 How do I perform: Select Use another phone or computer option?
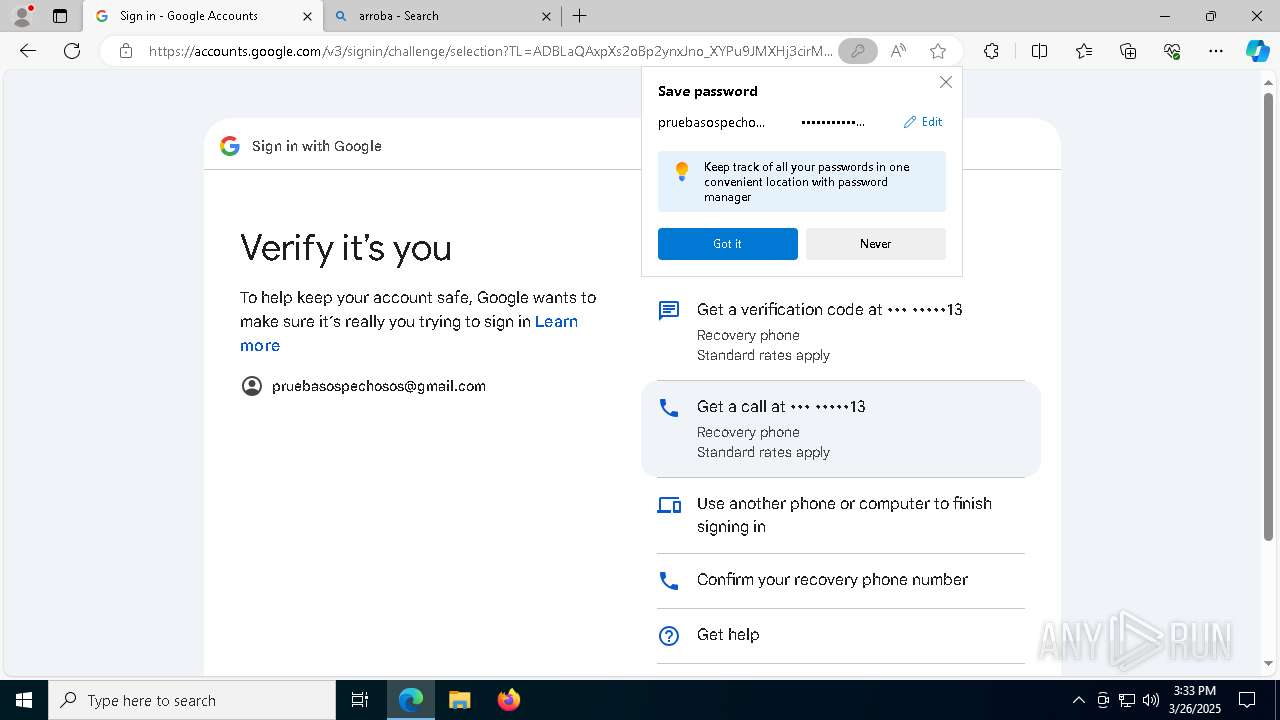[x=840, y=515]
